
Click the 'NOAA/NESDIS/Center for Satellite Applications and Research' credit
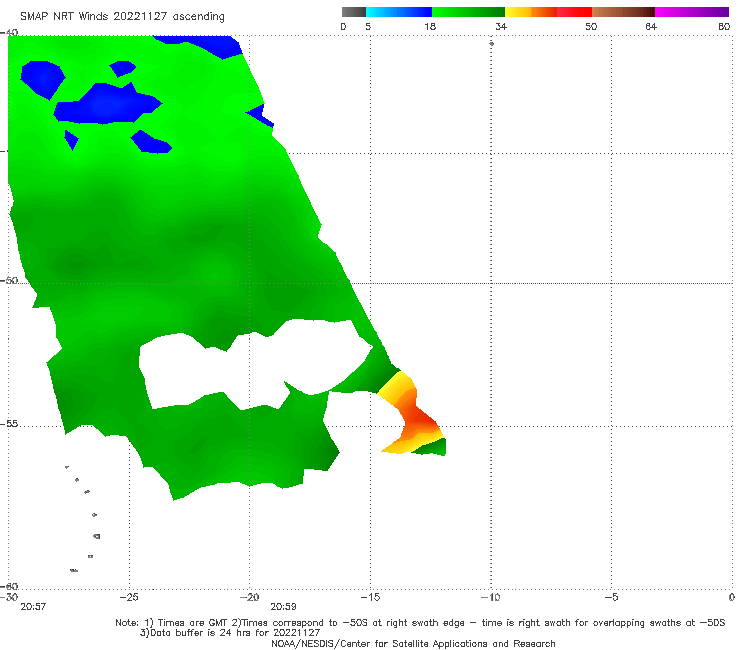[x=413, y=643]
